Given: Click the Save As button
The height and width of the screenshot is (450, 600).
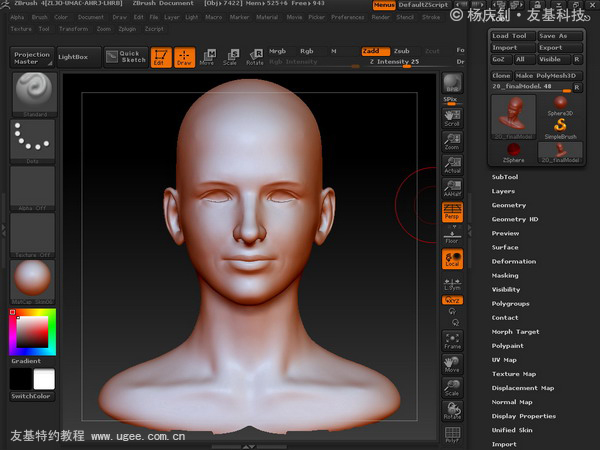Looking at the screenshot, I should click(560, 36).
